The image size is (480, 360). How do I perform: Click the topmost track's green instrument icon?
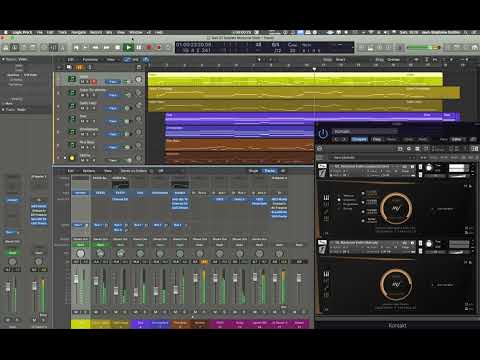[x=72, y=79]
